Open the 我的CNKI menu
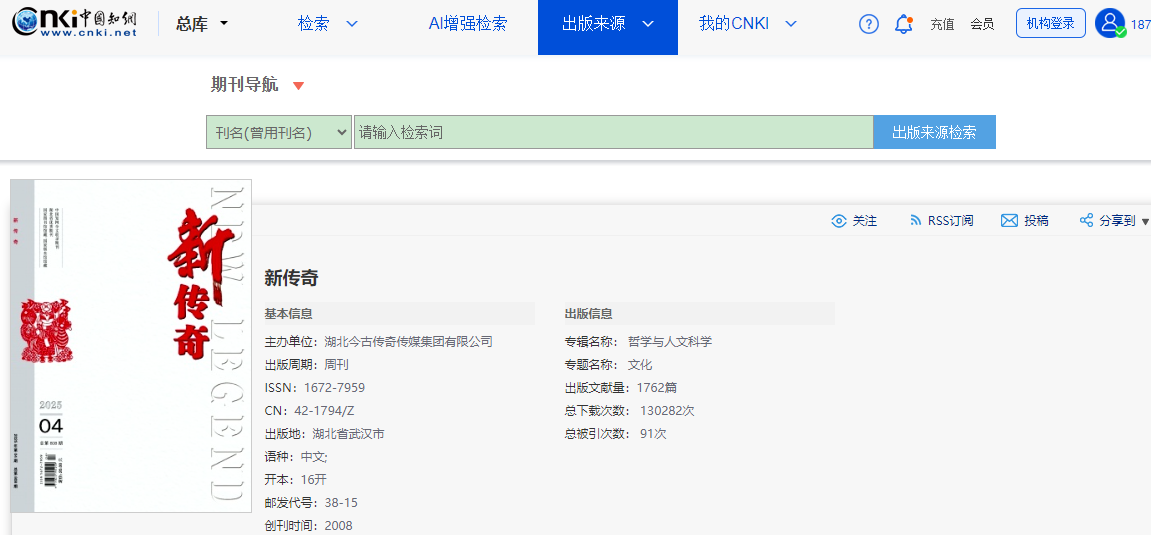Viewport: 1151px width, 535px height. coord(733,23)
